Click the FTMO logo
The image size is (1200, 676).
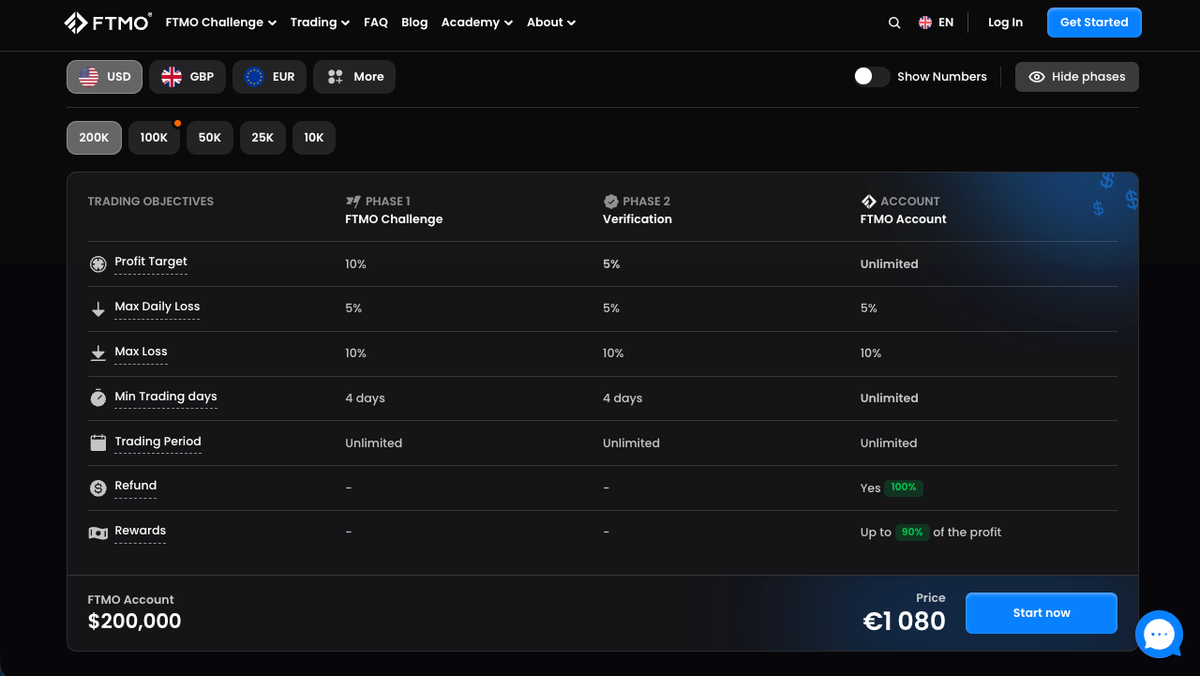[108, 22]
